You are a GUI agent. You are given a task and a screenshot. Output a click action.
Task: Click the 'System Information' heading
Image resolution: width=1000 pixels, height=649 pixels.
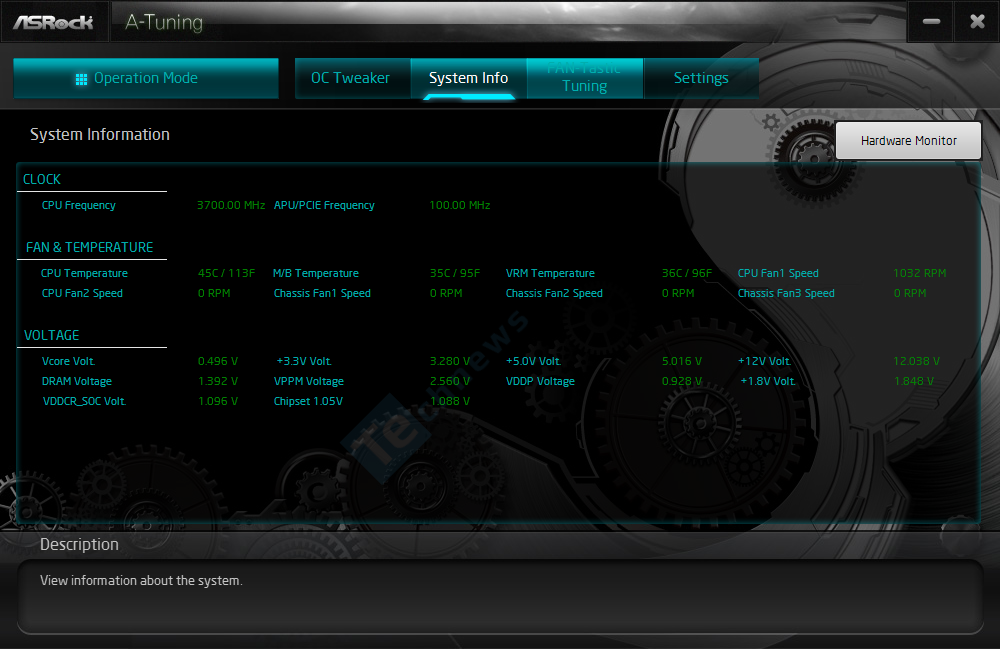coord(100,135)
